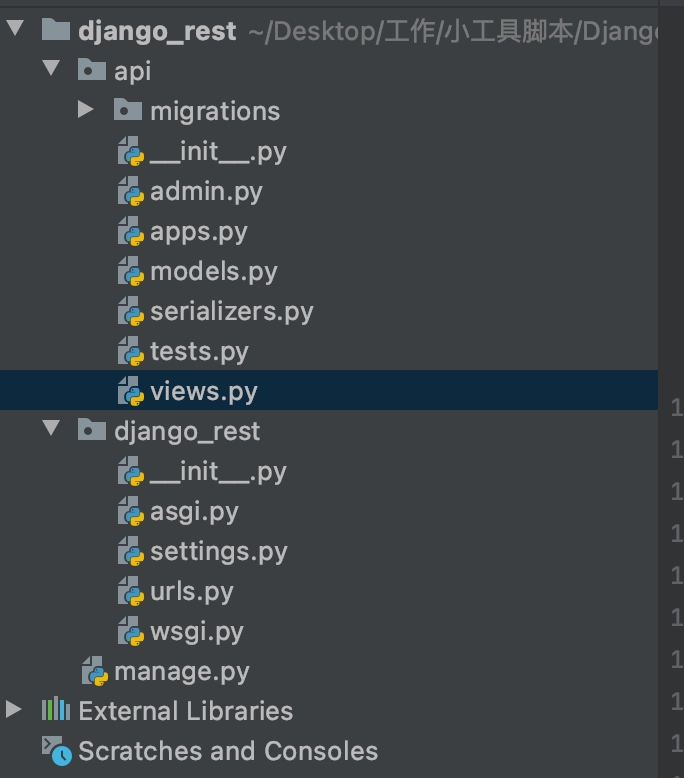Viewport: 684px width, 778px height.
Task: Click the Python icon next to manage.py
Action: [95, 671]
